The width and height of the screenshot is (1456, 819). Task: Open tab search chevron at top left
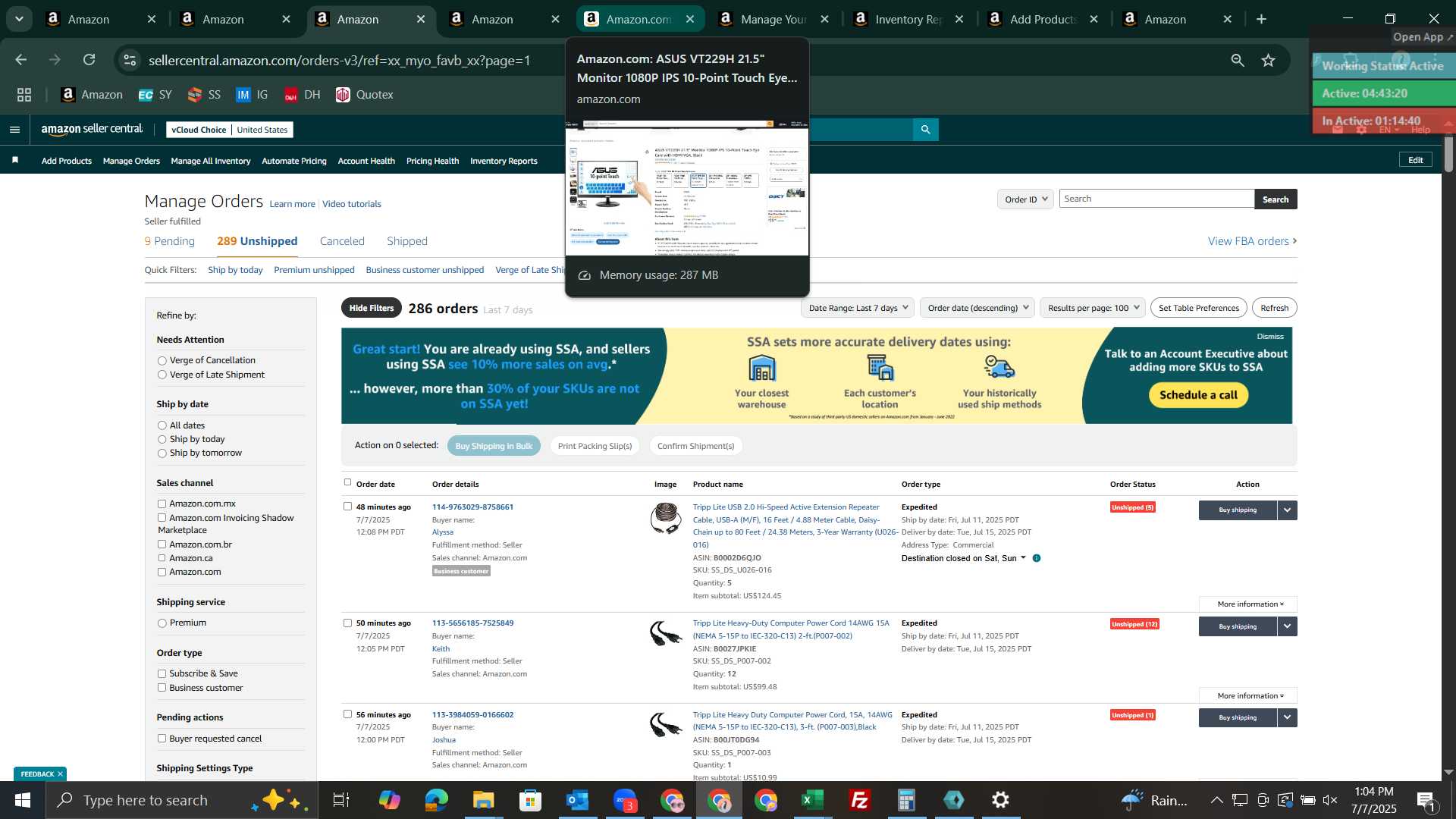click(x=19, y=19)
